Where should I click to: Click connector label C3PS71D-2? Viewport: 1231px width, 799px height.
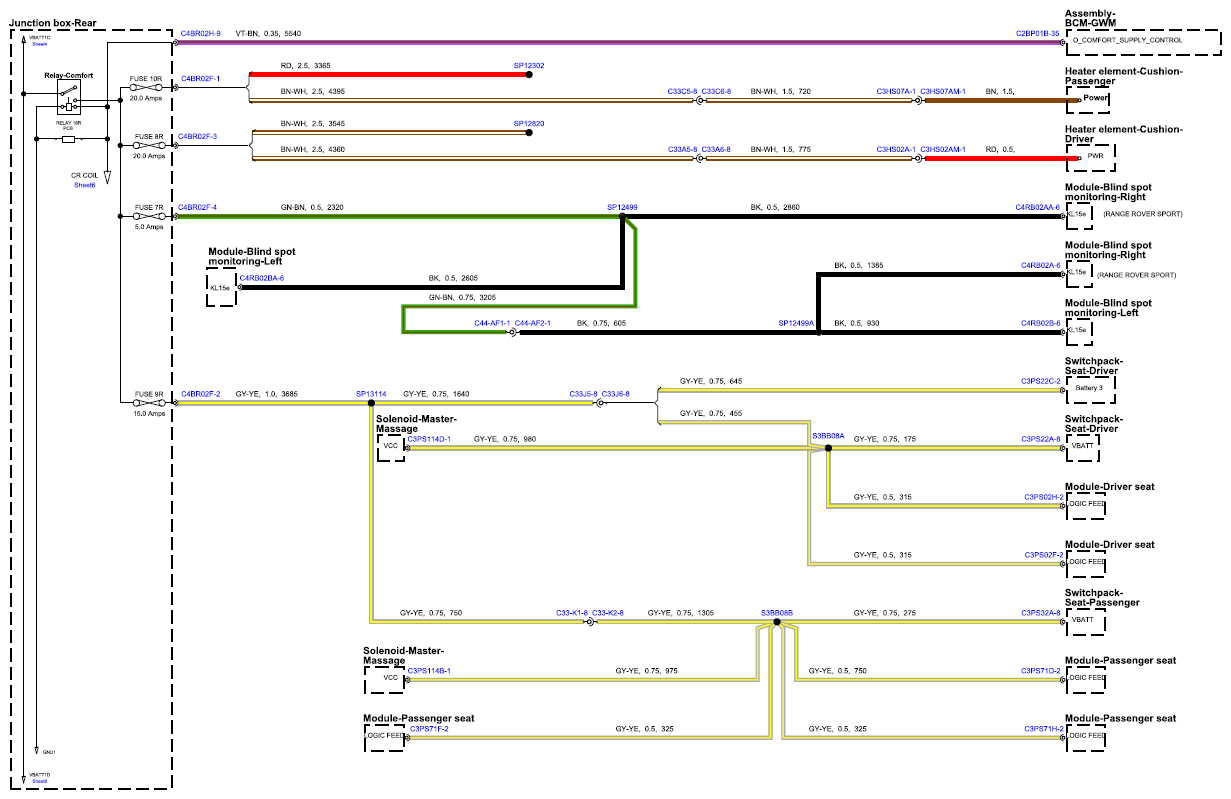click(1040, 670)
